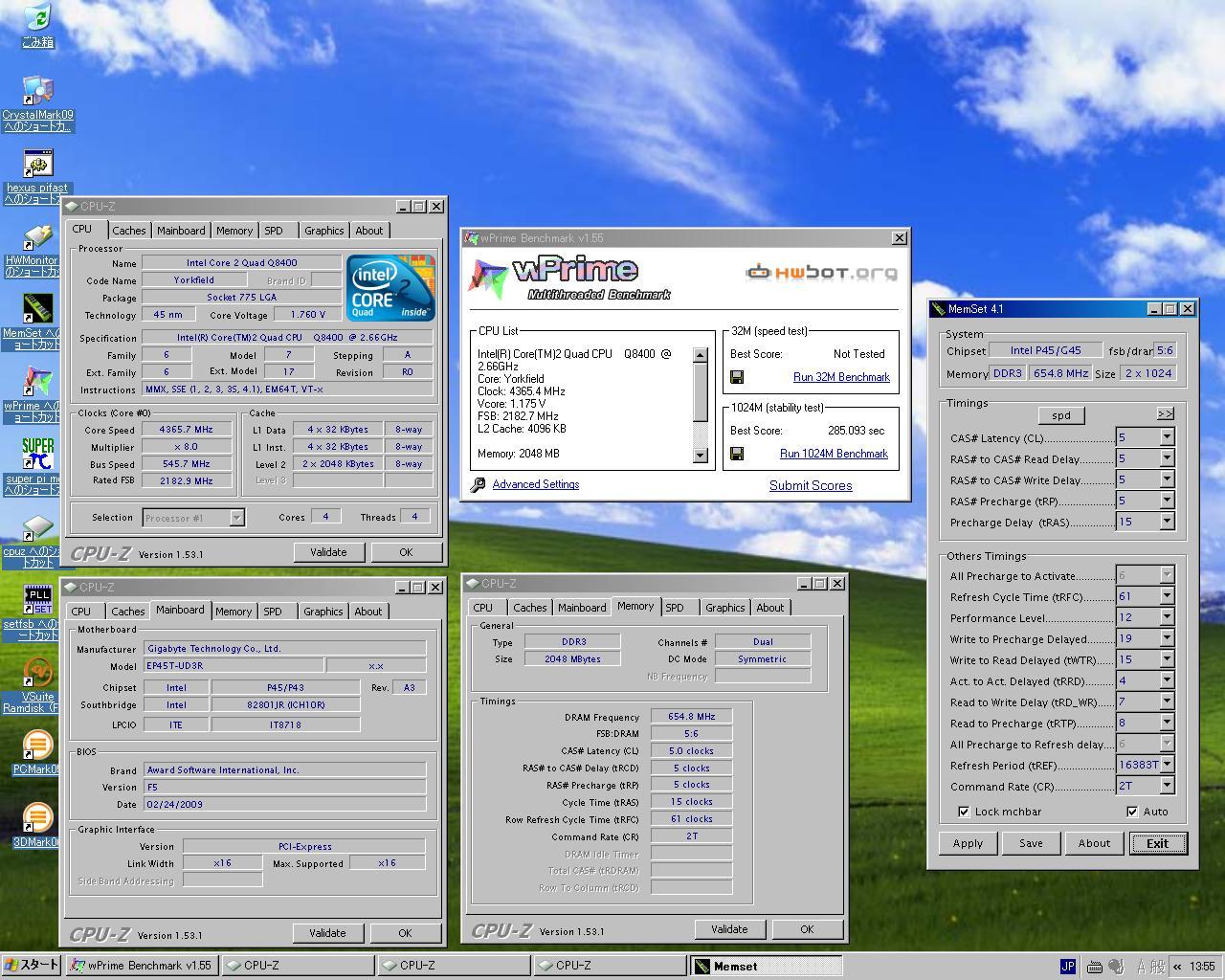The image size is (1225, 980).
Task: Click the JP language indicator in the tray
Action: coord(1068,967)
